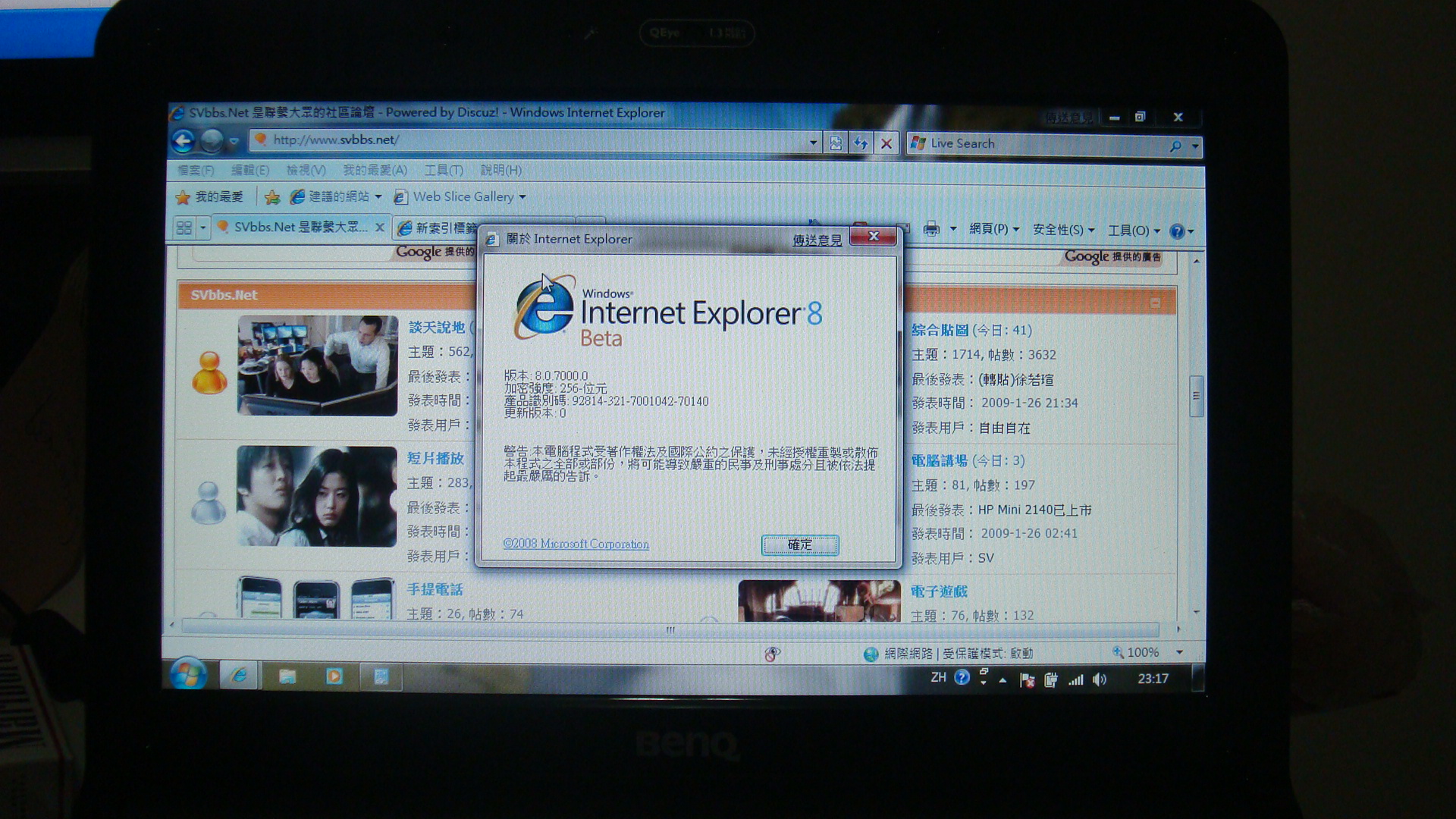Click the 確定 button in About dialog
Screen dimensions: 1456x819
click(799, 544)
